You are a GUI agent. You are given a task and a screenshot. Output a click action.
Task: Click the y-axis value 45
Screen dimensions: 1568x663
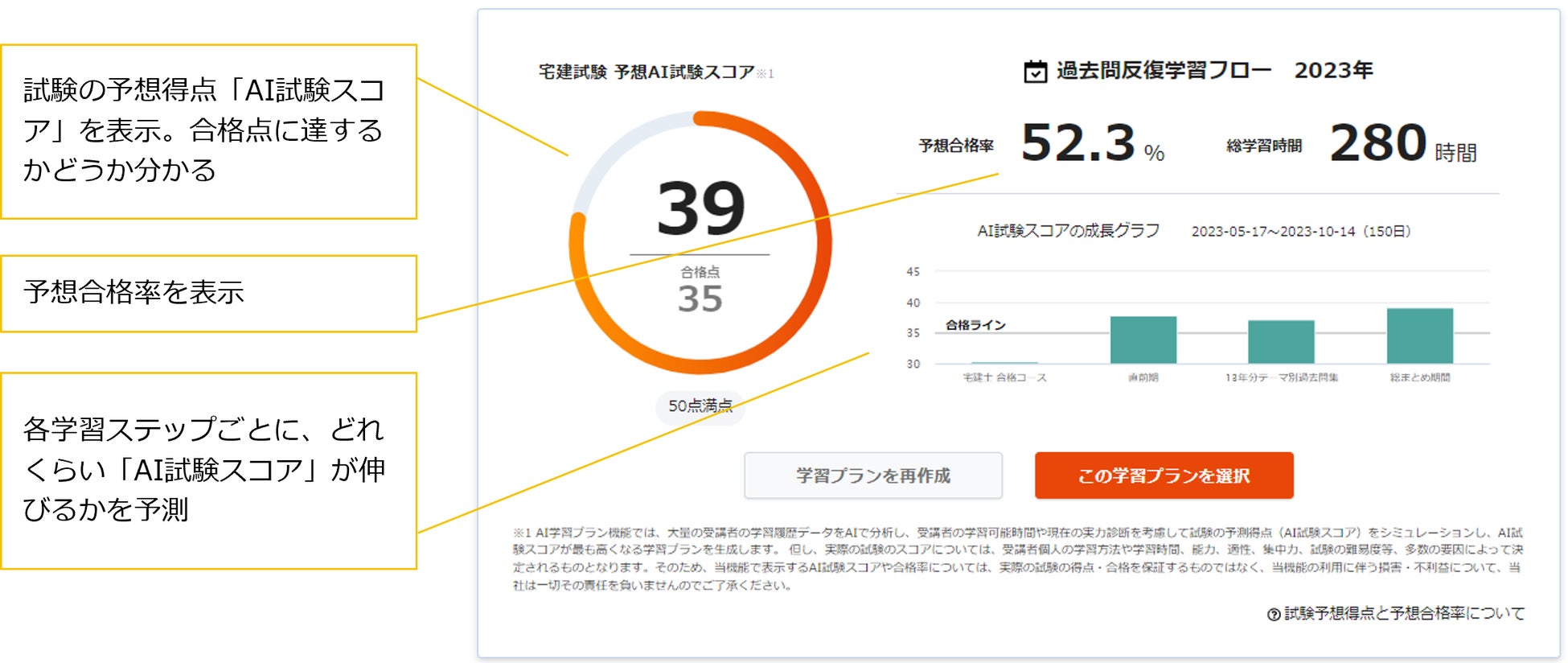913,272
